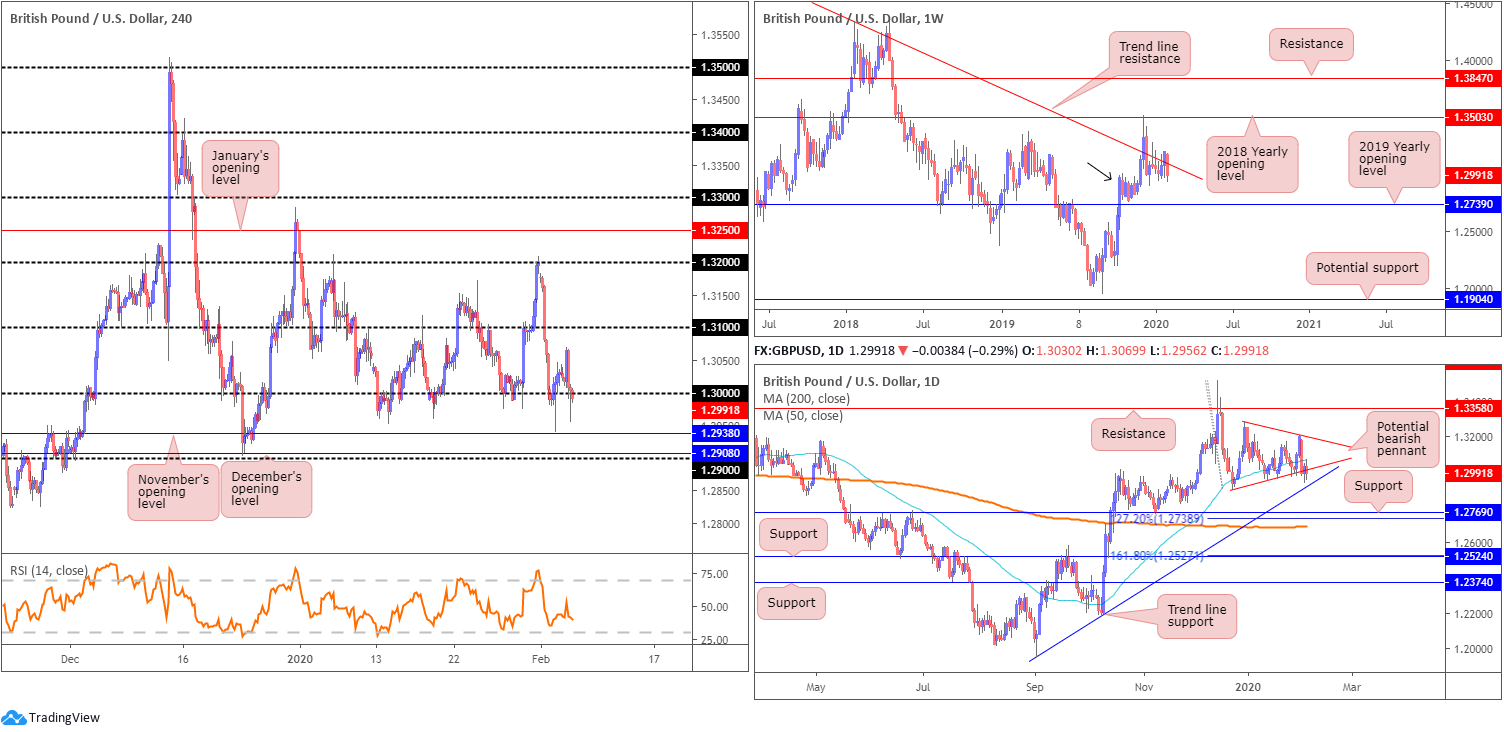Image resolution: width=1504 pixels, height=732 pixels.
Task: Click the TradingView logo
Action: pos(52,717)
